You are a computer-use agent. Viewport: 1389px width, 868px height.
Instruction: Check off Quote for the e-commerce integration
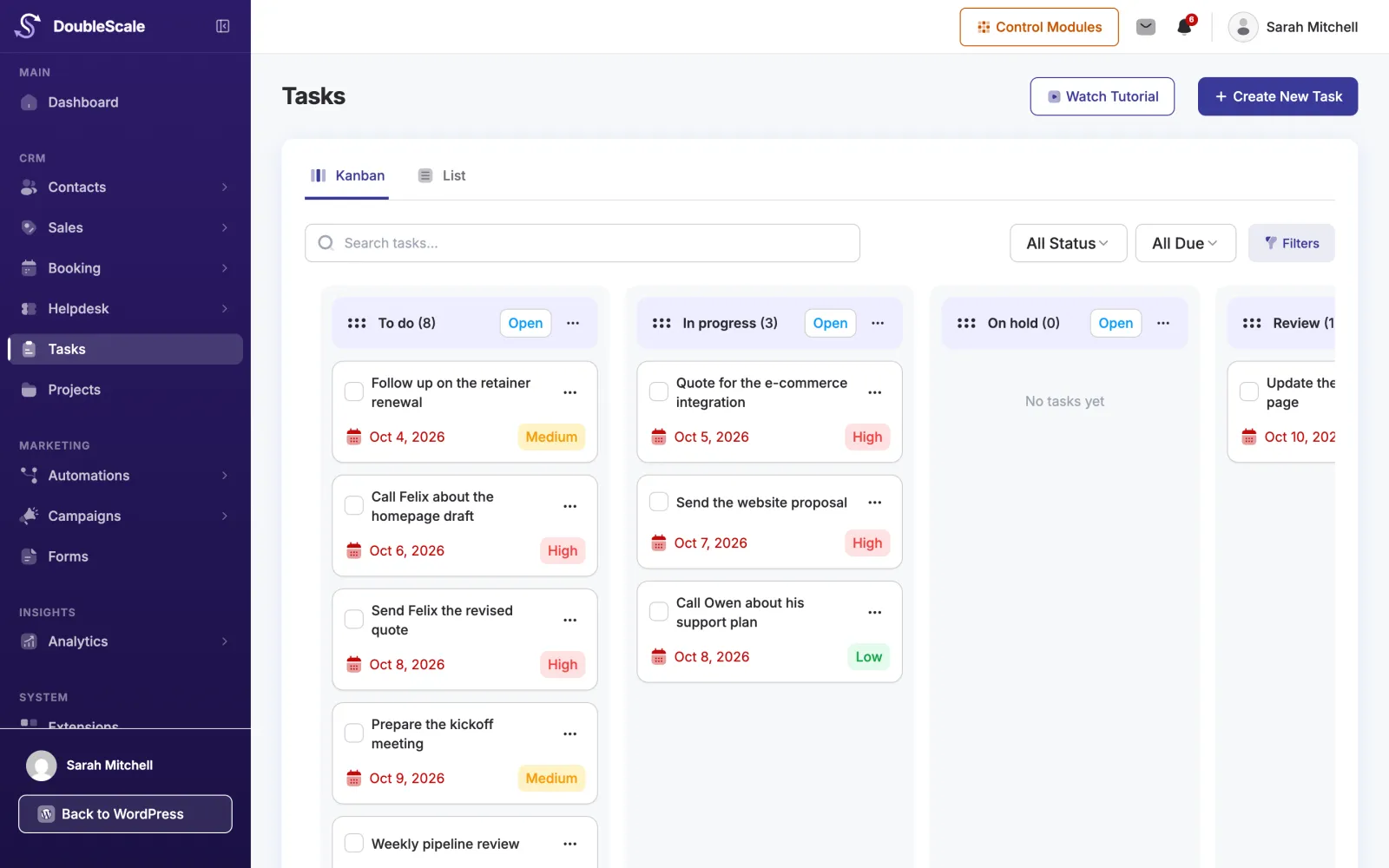click(659, 391)
